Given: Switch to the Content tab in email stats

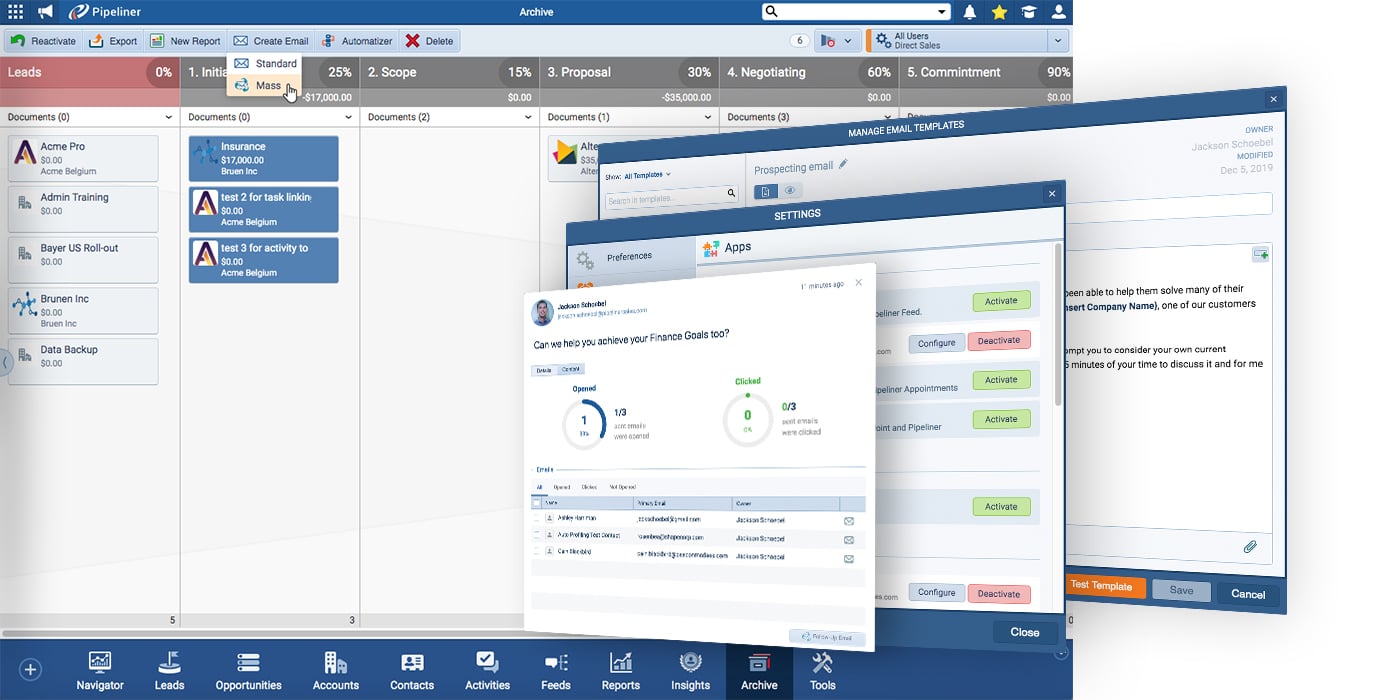Looking at the screenshot, I should pos(570,368).
